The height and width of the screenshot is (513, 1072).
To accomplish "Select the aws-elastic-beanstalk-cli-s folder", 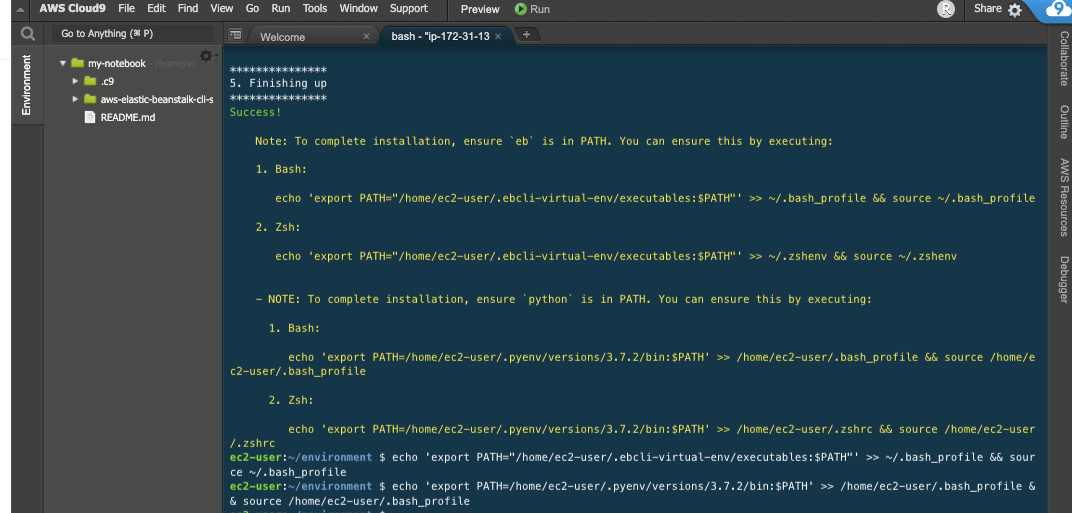I will [x=157, y=99].
